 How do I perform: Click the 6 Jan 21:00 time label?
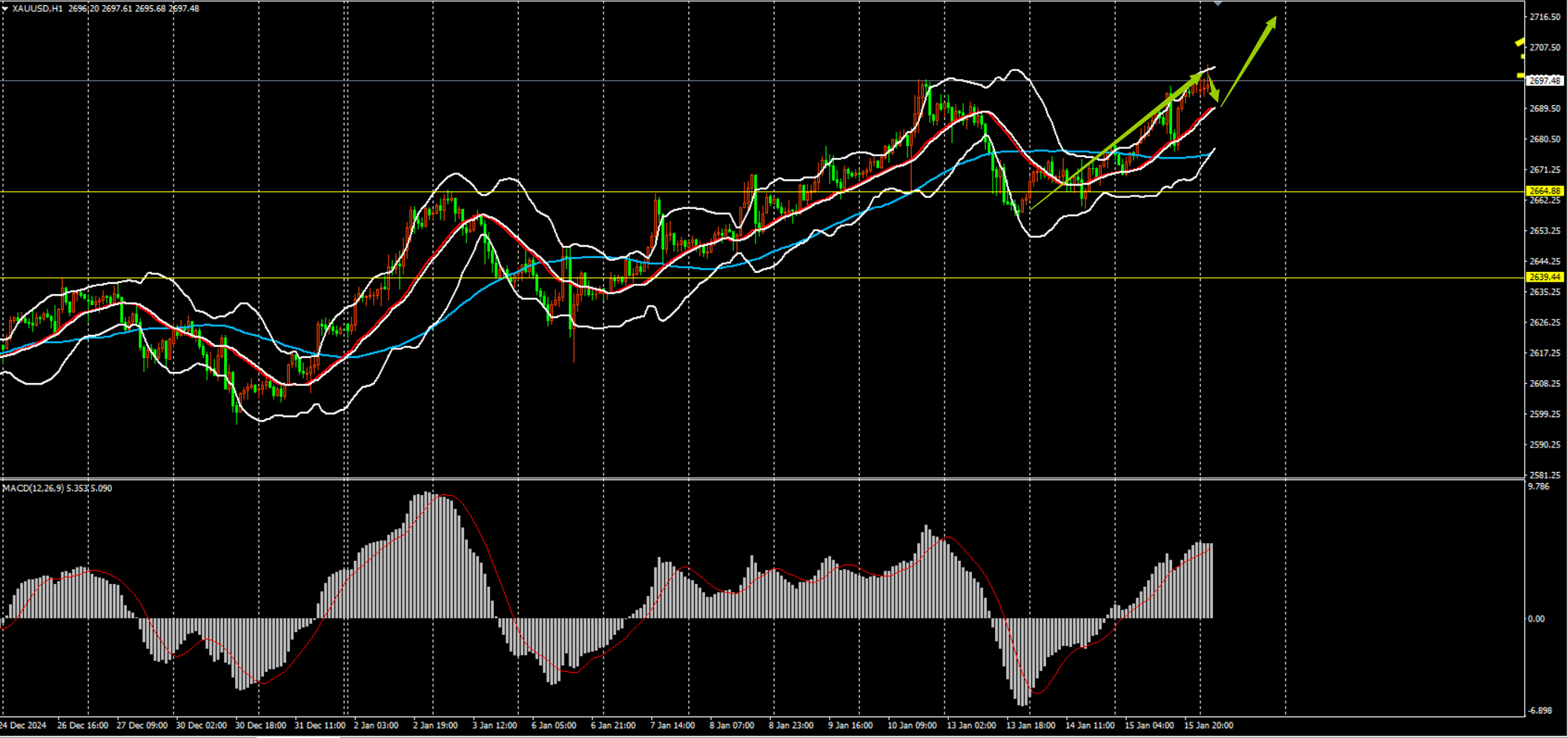click(613, 725)
